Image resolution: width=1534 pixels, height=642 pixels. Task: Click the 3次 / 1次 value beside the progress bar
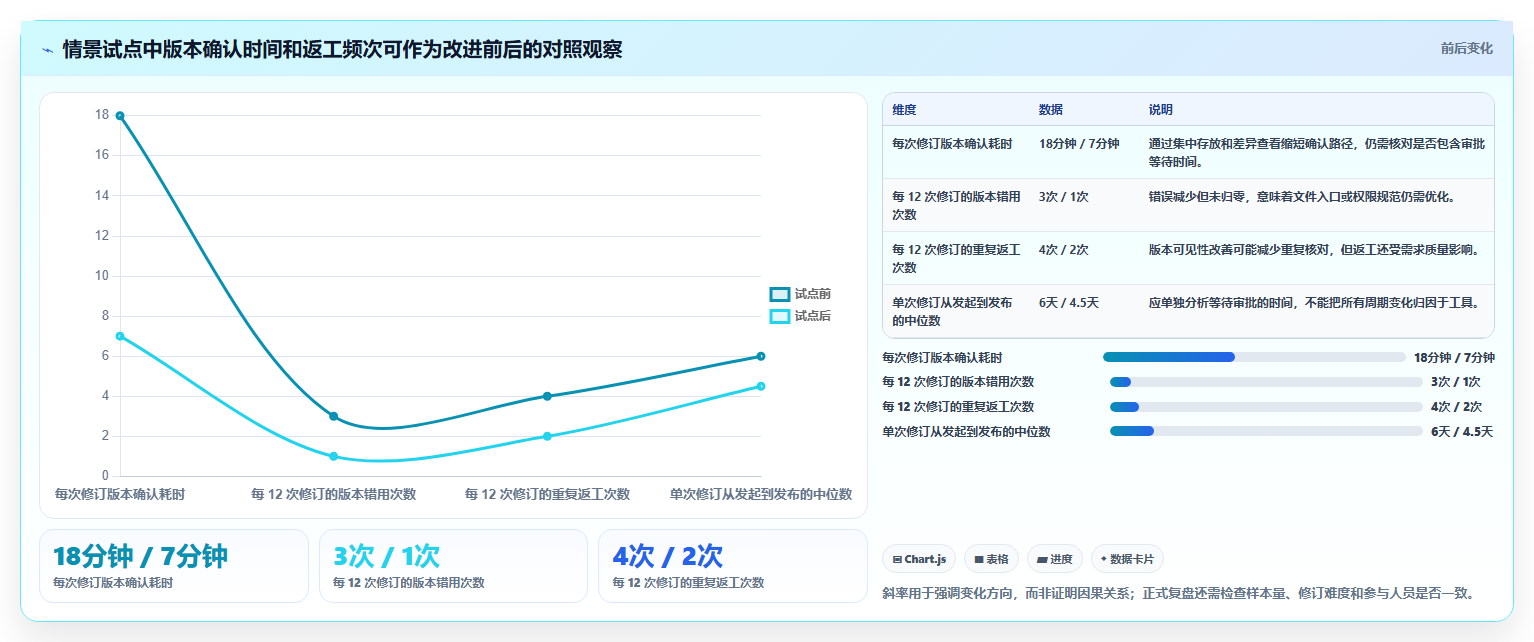[1456, 382]
